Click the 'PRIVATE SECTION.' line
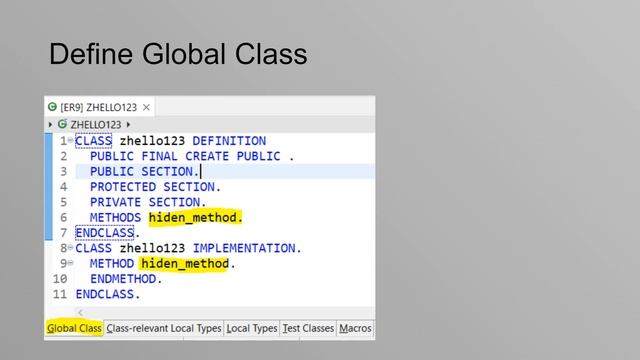Screen dimensions: 640x360 148,202
